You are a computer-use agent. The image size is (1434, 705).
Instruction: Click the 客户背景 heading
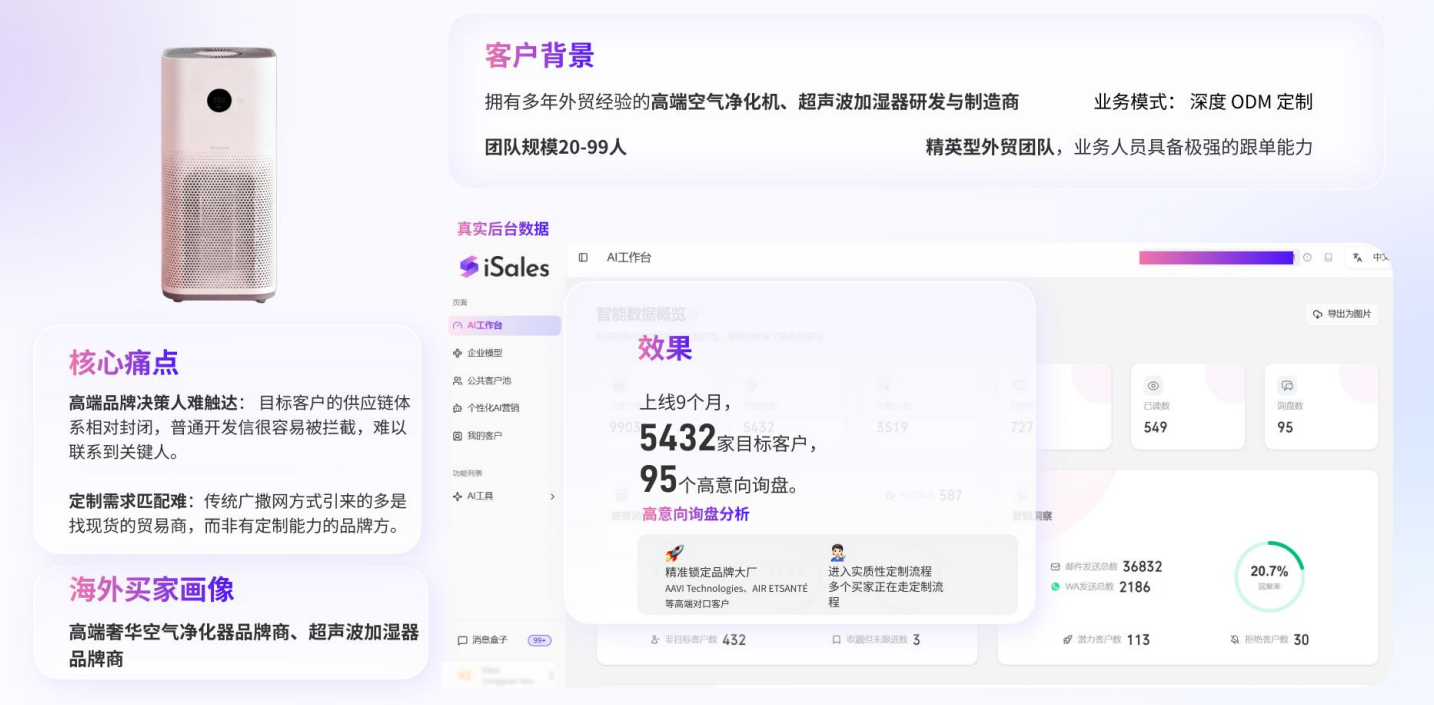tap(540, 55)
